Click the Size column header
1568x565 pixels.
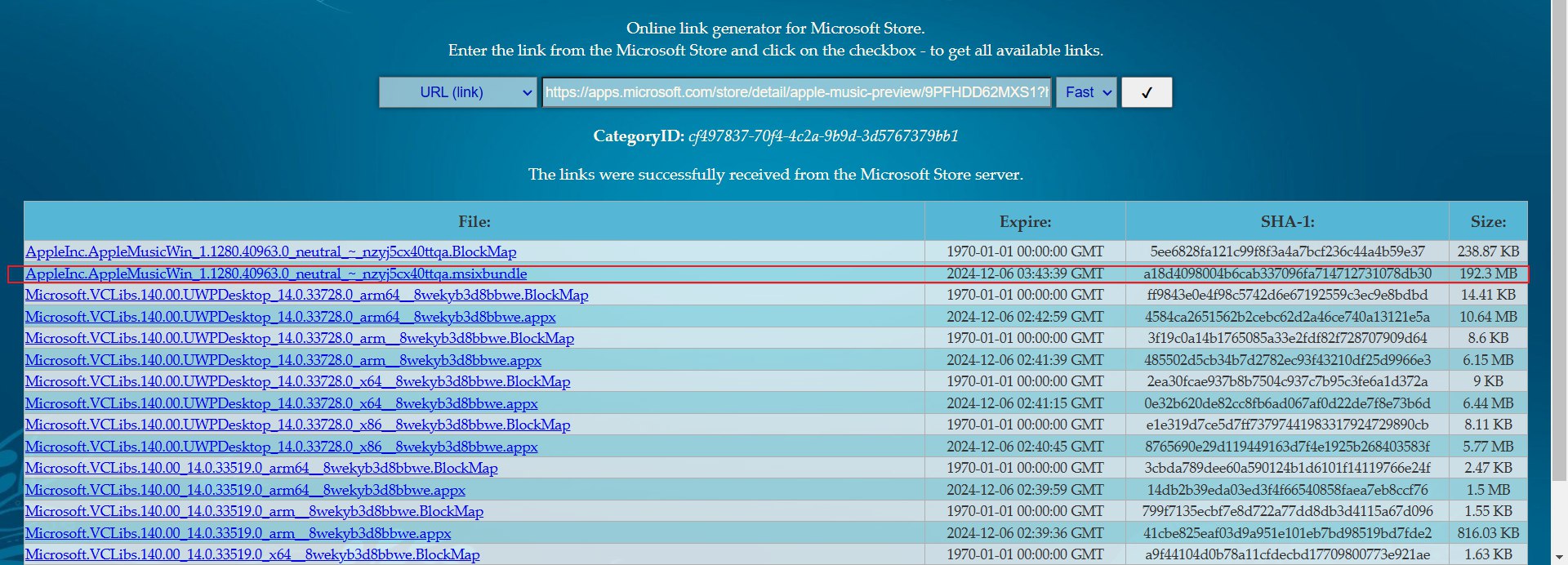point(1488,221)
